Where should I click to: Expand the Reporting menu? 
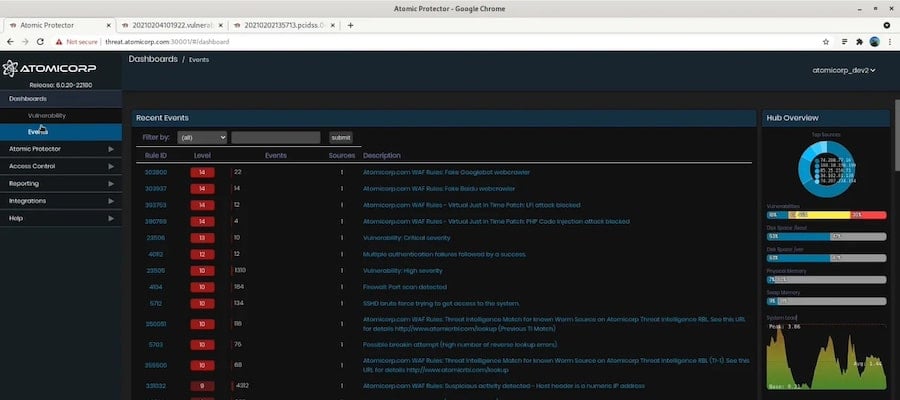(61, 184)
